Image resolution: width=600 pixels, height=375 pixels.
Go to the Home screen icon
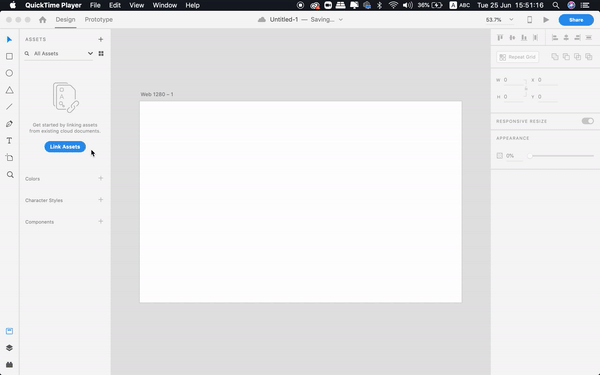point(42,20)
